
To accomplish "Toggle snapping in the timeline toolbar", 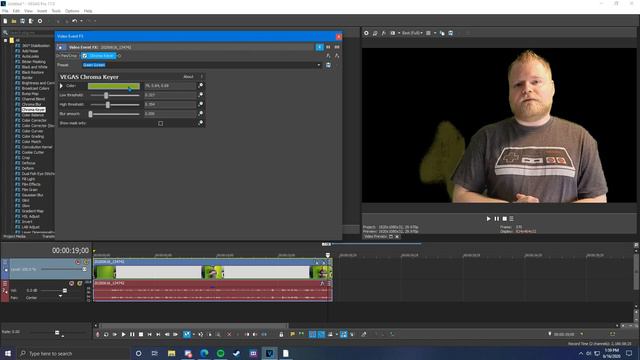I will 312,334.
